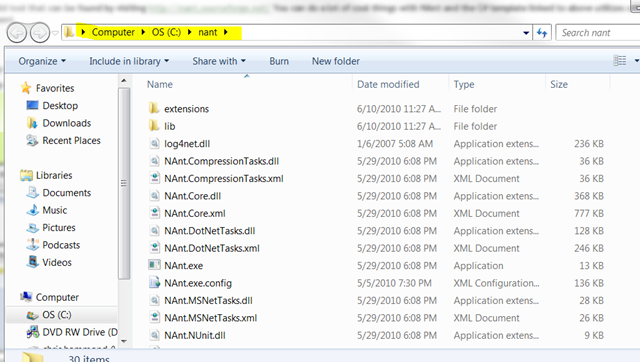
Task: Click the Computer breadcrumb in address bar
Action: point(113,32)
